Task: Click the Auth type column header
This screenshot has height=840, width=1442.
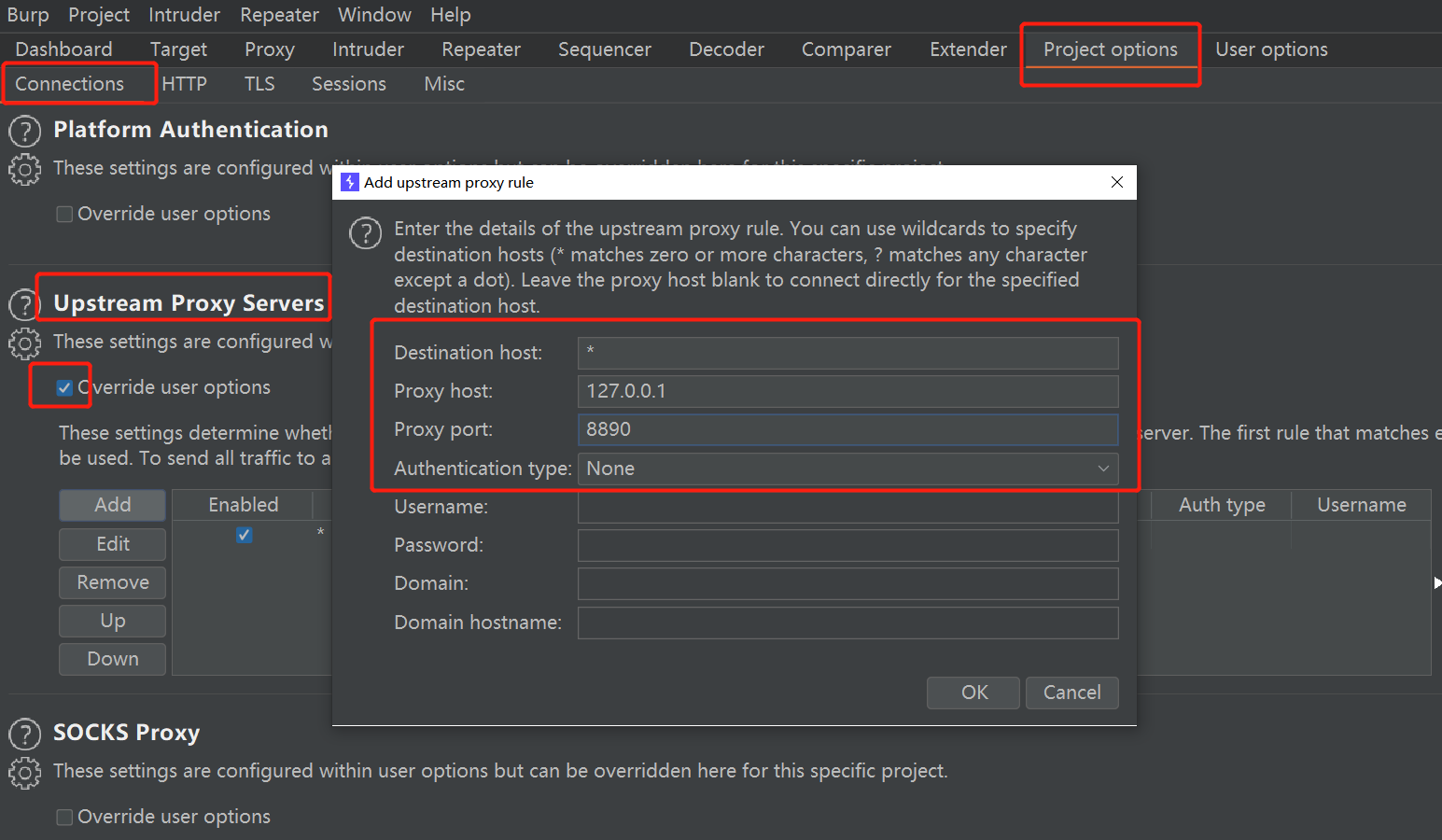Action: pos(1222,505)
